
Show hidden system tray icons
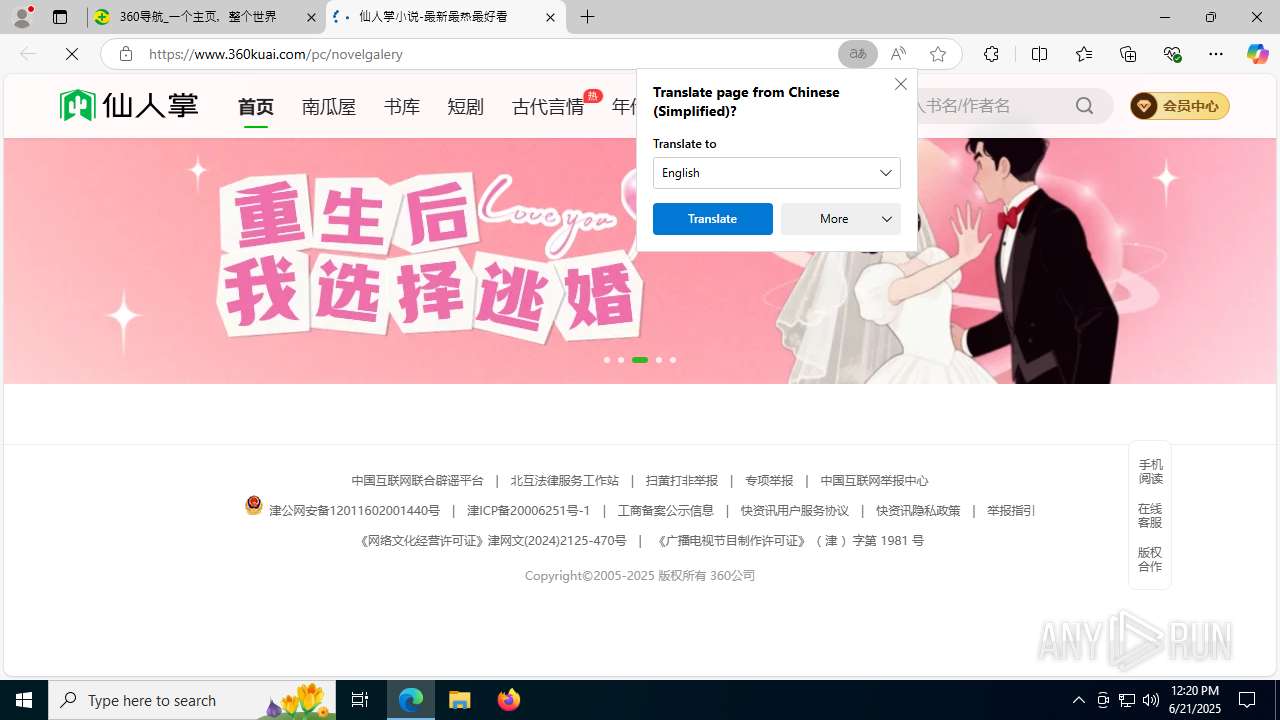[1078, 700]
